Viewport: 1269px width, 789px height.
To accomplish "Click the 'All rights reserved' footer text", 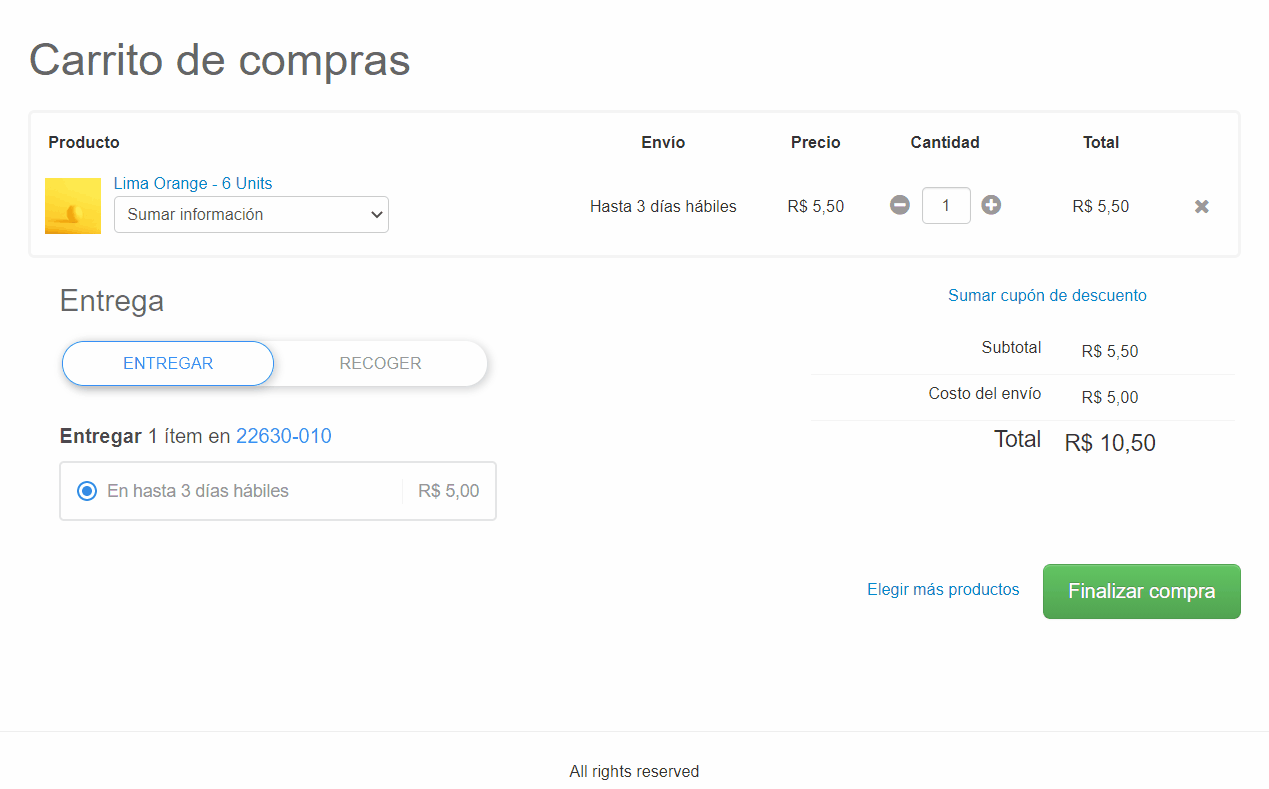I will pos(634,771).
